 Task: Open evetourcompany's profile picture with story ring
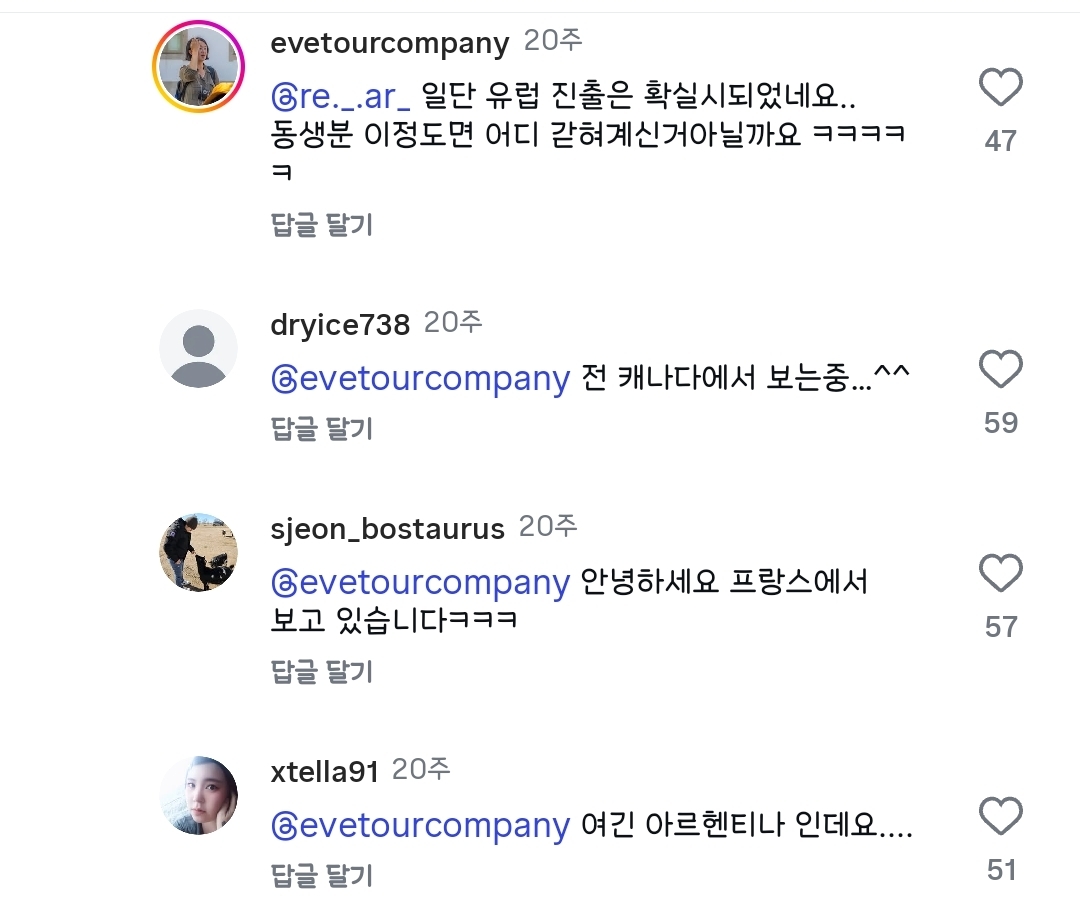coord(198,66)
